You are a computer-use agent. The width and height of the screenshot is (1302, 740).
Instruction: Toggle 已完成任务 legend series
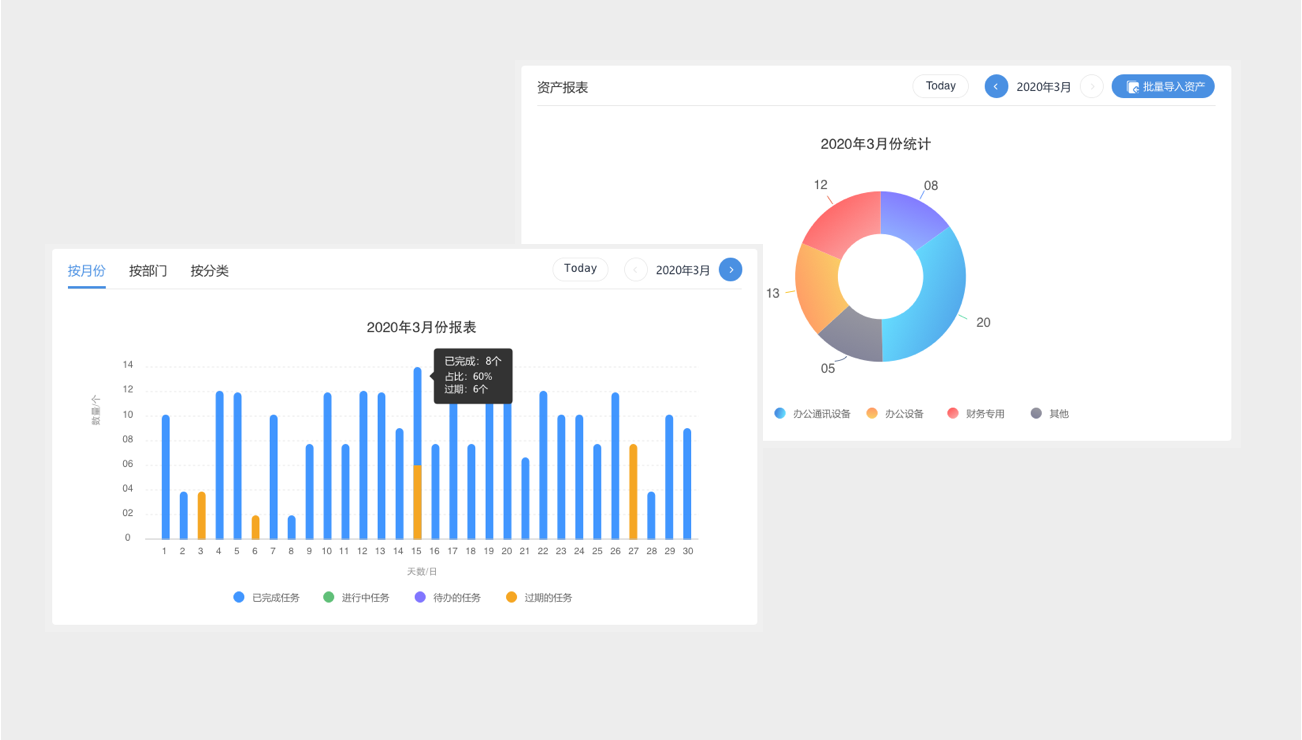tap(266, 598)
